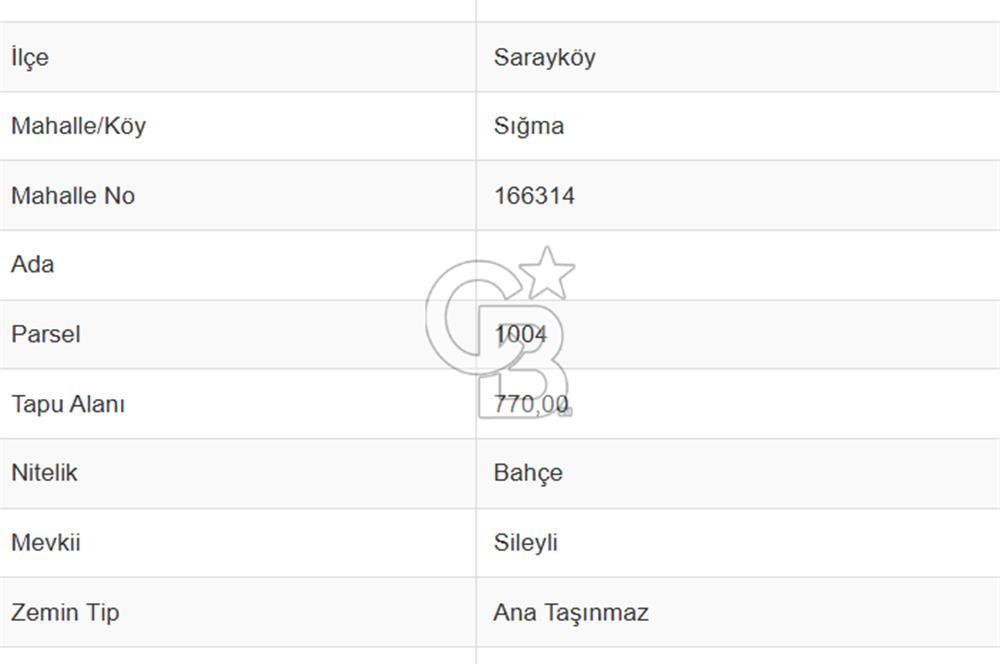Click the Parsel label
1000x664 pixels.
click(x=46, y=334)
